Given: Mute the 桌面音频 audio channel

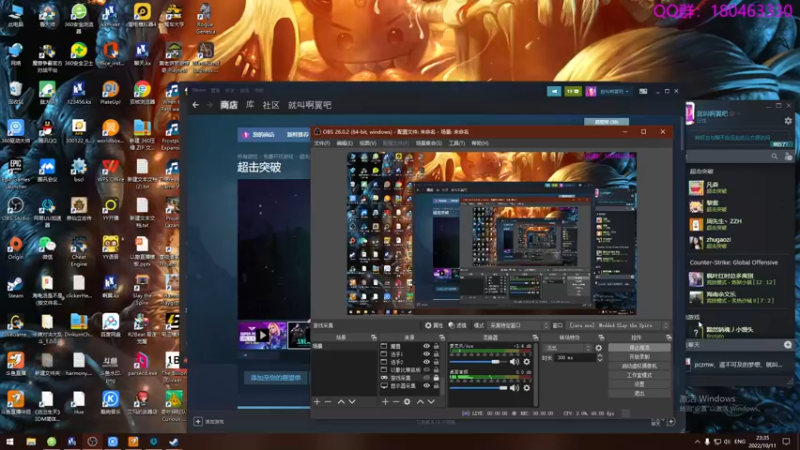Looking at the screenshot, I should [514, 388].
